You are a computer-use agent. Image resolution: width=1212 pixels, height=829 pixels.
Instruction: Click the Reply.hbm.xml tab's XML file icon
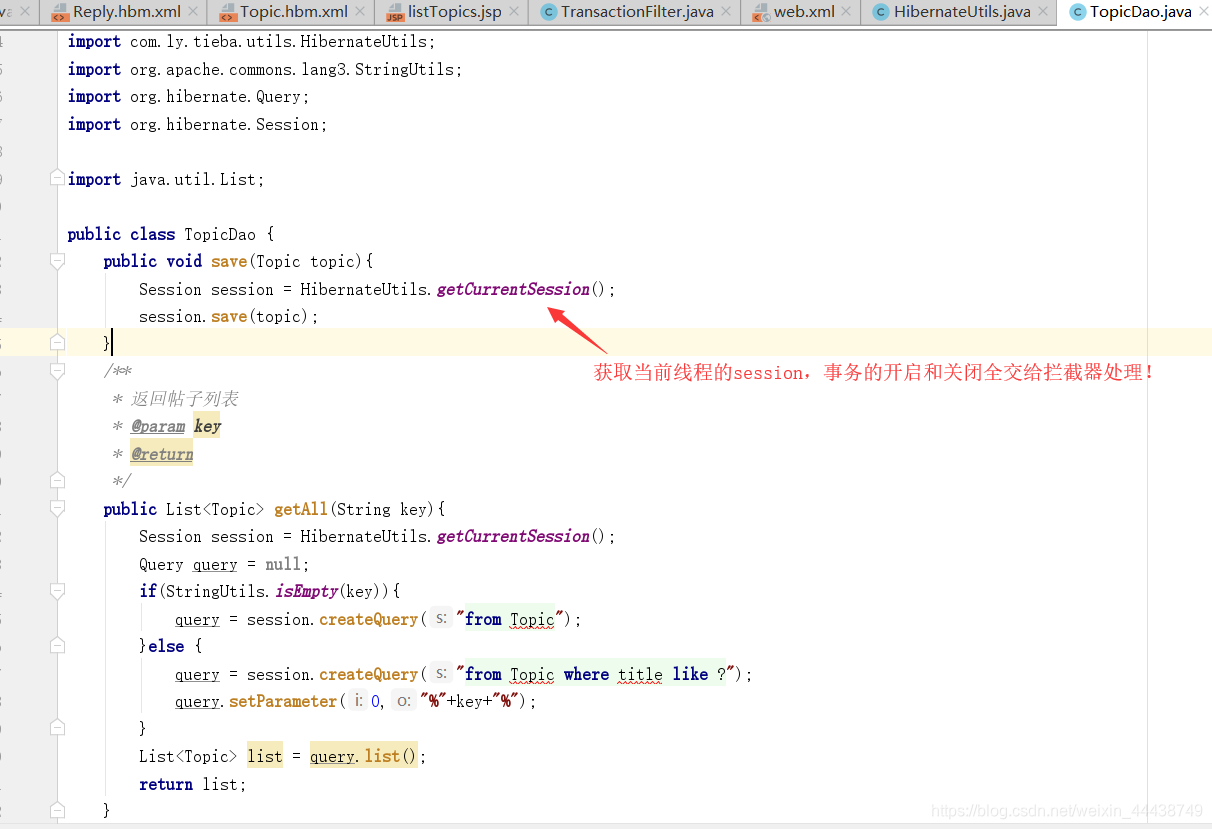tap(60, 13)
